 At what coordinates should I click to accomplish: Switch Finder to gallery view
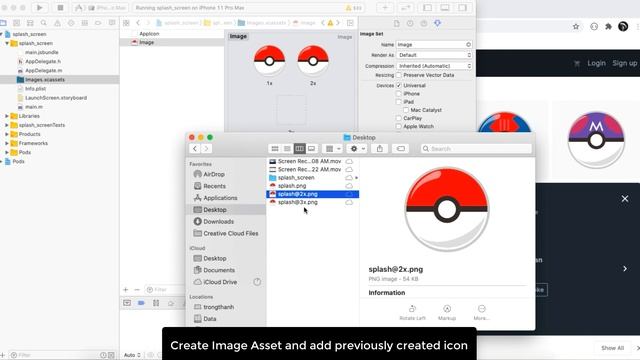(x=311, y=149)
